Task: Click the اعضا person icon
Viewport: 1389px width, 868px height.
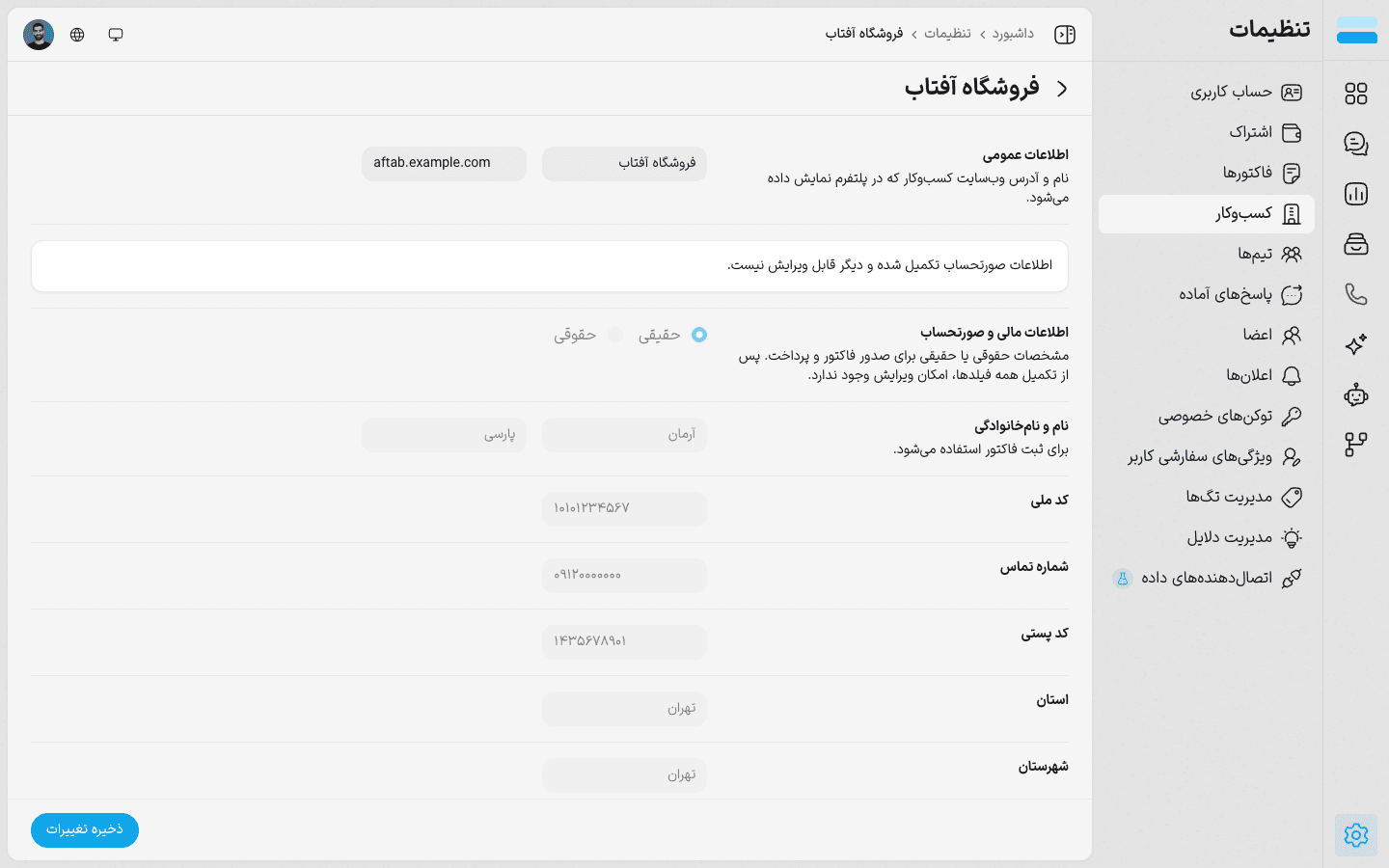Action: click(1292, 335)
